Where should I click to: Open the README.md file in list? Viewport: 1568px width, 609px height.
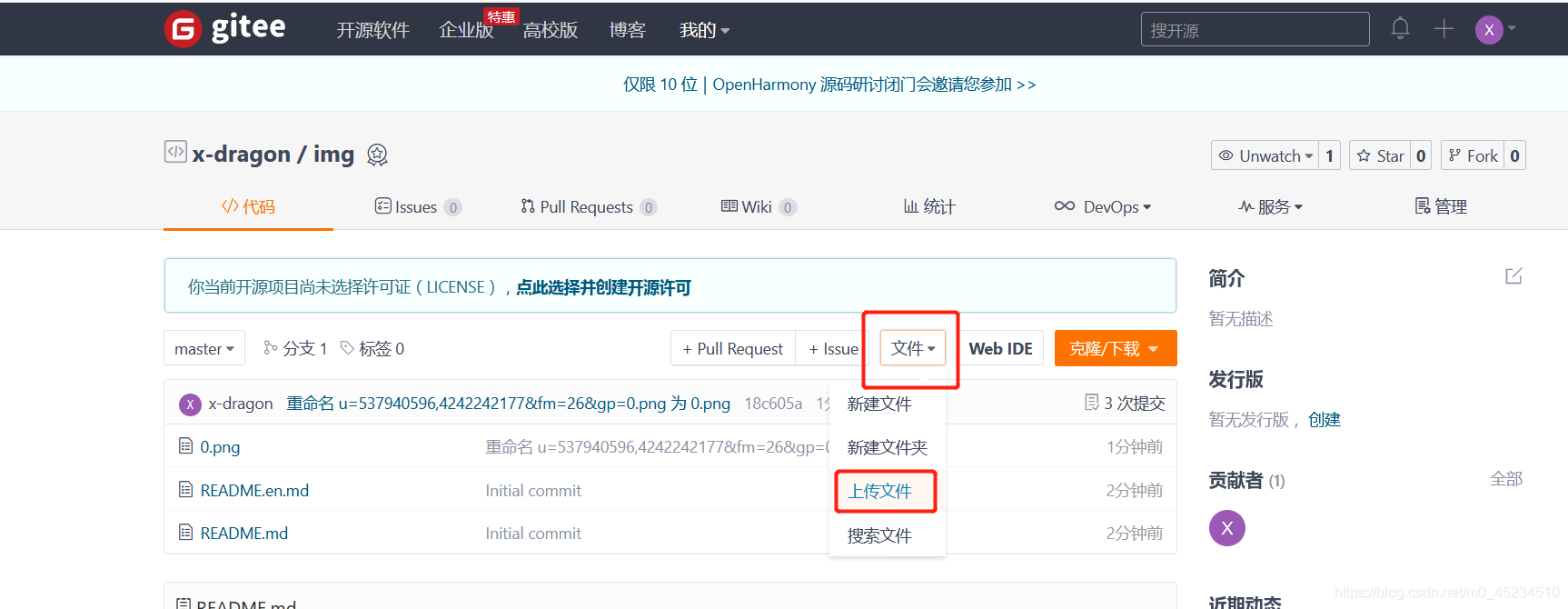pos(243,533)
